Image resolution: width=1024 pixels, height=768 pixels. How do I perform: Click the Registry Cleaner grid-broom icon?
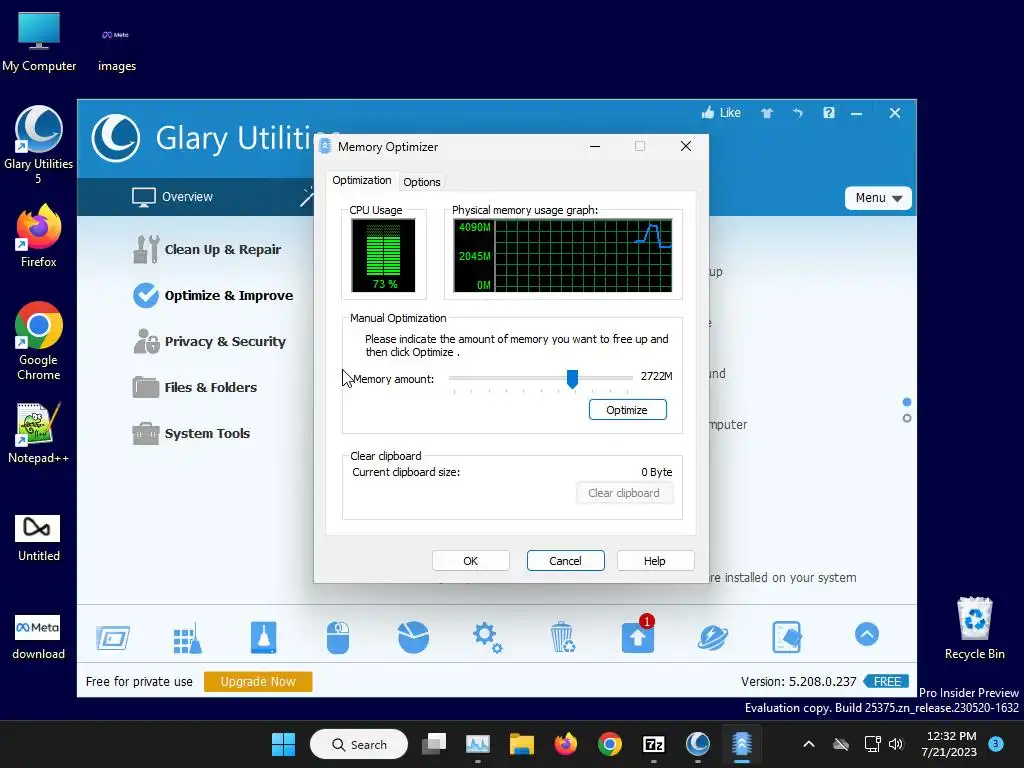click(x=187, y=637)
